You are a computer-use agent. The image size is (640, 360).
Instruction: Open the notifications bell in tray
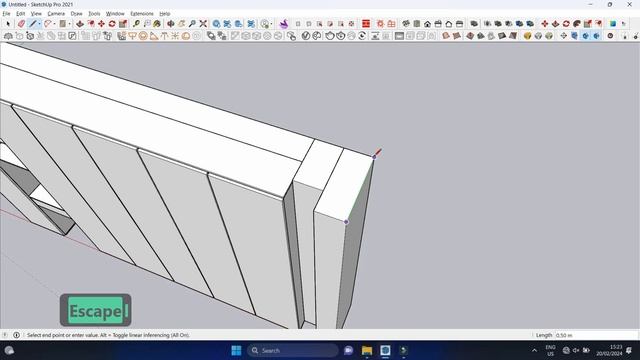point(629,350)
